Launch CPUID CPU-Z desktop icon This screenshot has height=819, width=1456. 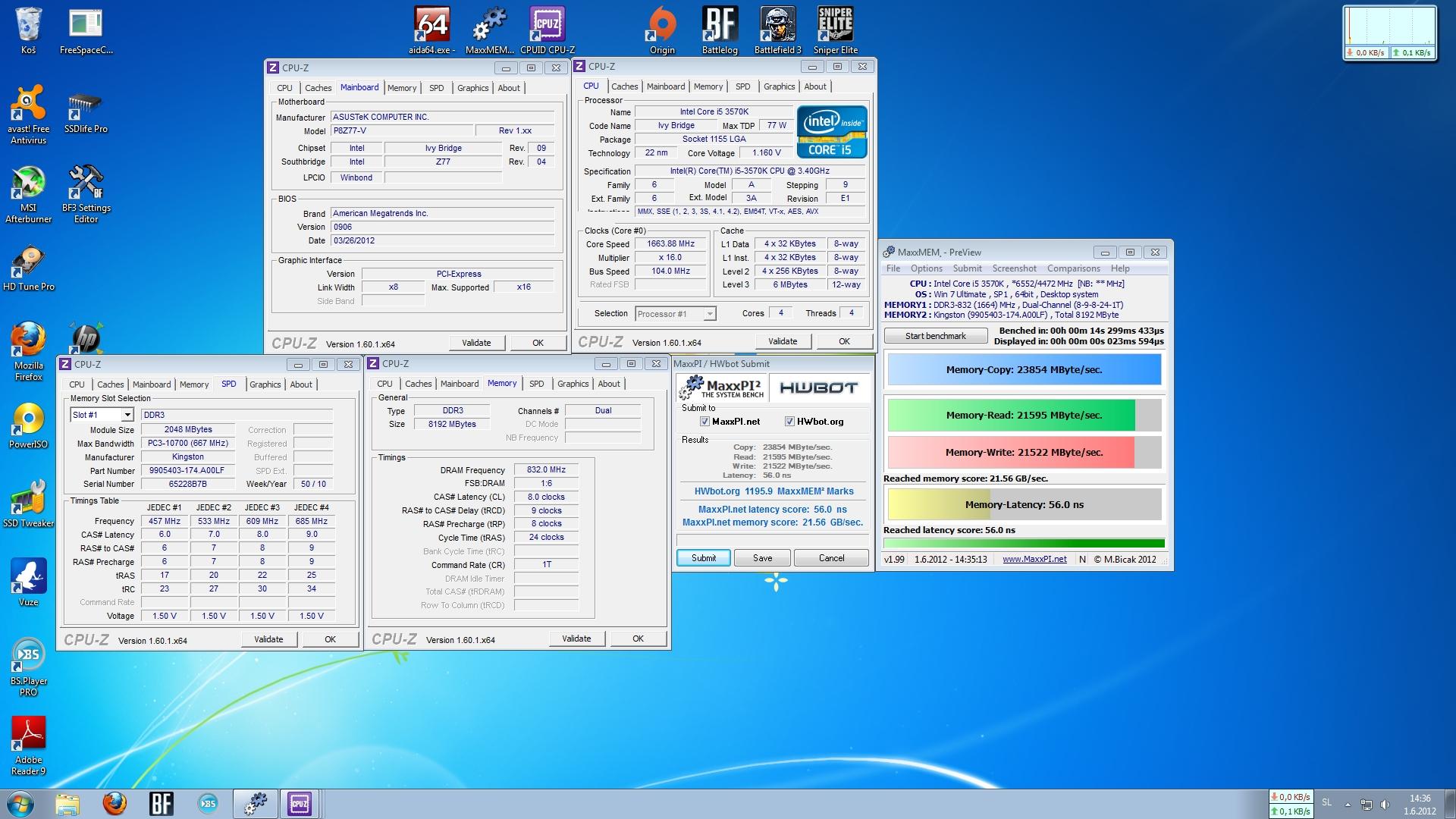click(x=547, y=30)
